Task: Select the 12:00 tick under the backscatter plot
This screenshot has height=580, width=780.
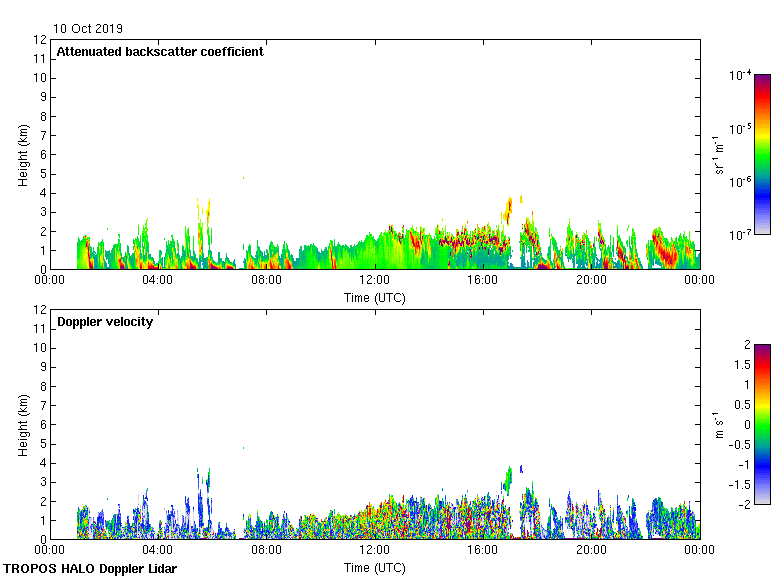Action: pyautogui.click(x=375, y=281)
